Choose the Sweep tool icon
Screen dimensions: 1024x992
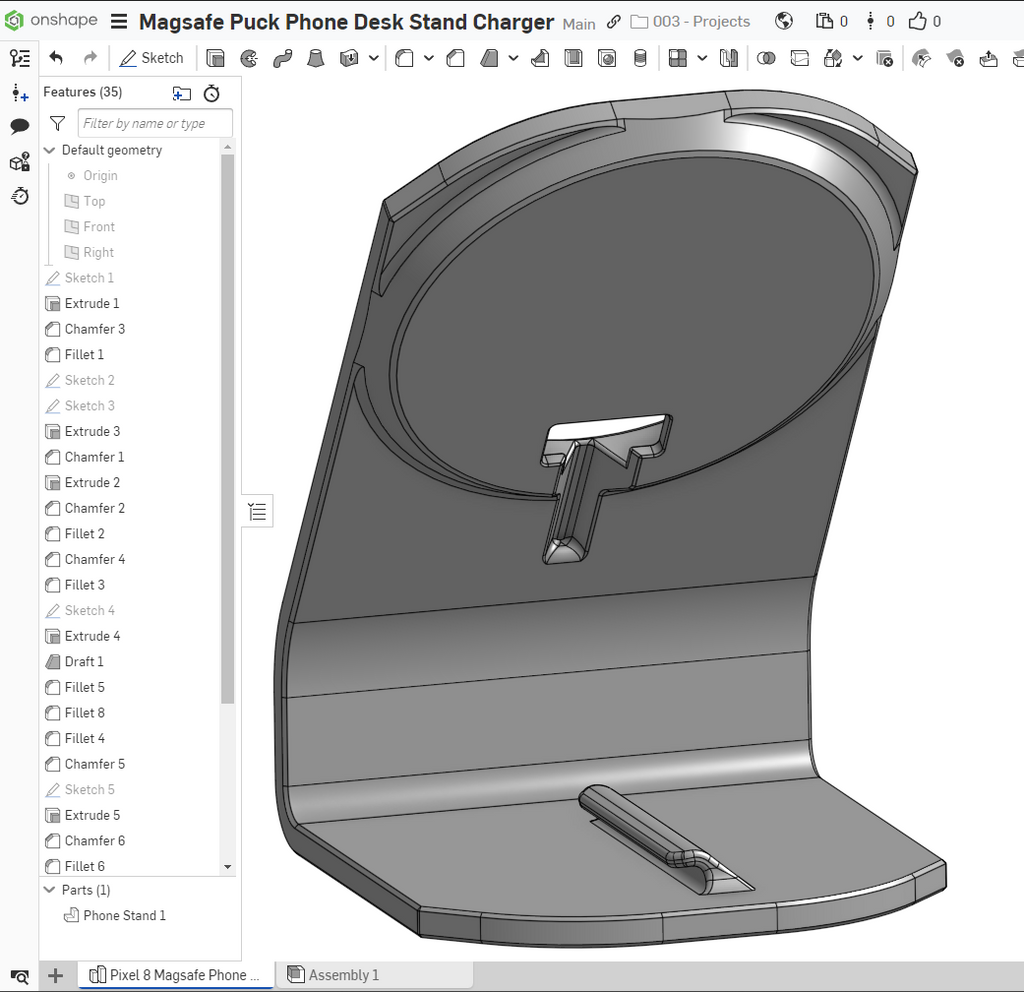coord(283,59)
